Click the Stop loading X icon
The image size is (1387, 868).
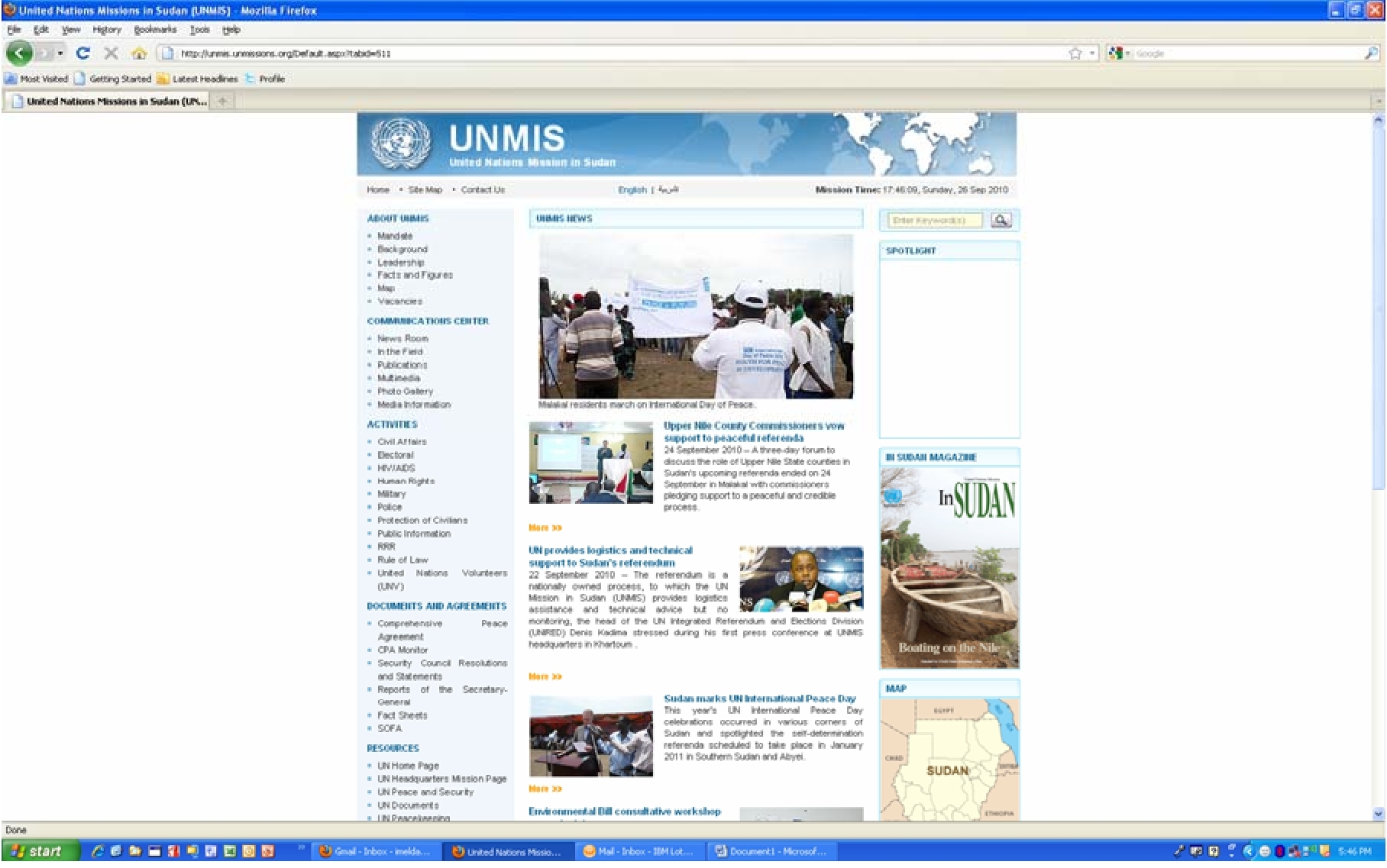pyautogui.click(x=111, y=53)
